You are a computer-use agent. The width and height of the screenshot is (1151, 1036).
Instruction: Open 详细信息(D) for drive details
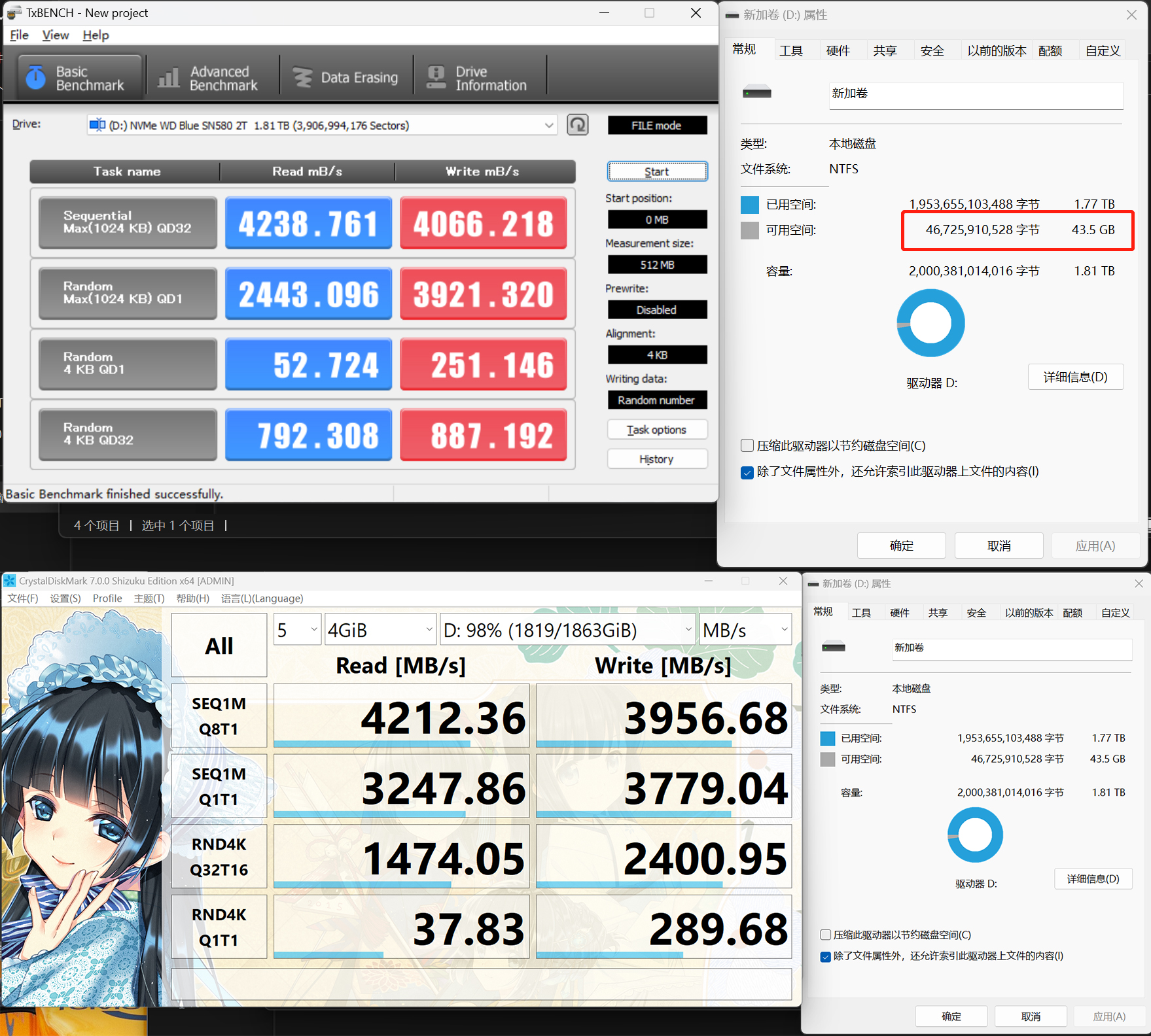coord(1075,377)
